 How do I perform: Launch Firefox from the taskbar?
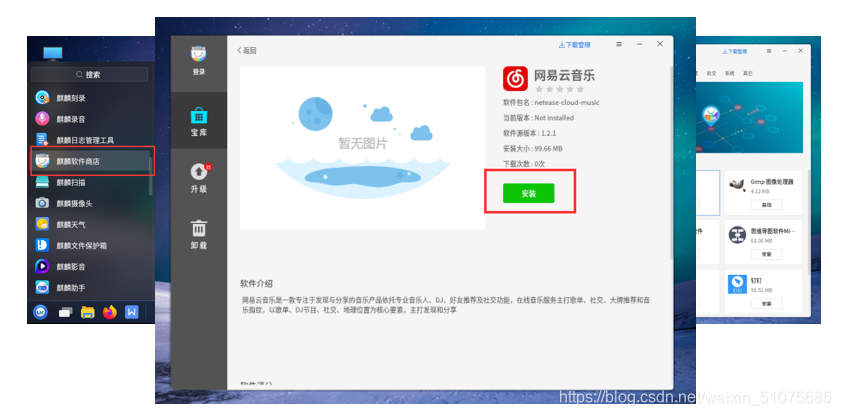(x=109, y=312)
